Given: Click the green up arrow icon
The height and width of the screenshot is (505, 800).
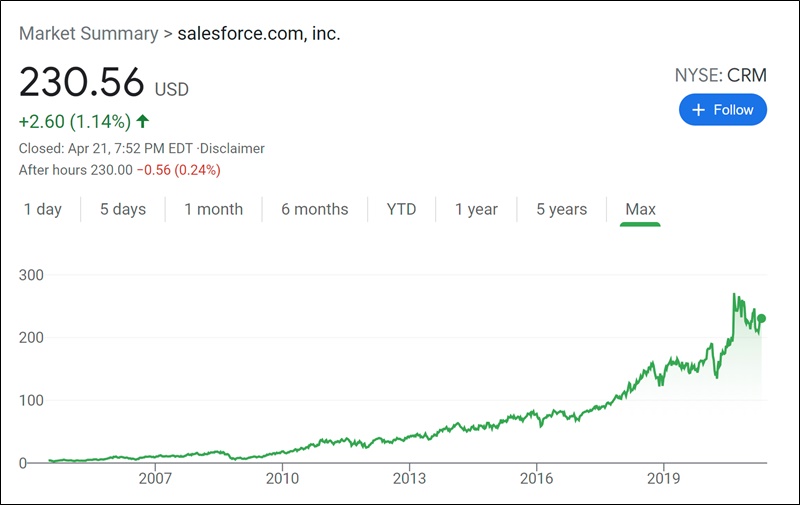Looking at the screenshot, I should [x=143, y=122].
